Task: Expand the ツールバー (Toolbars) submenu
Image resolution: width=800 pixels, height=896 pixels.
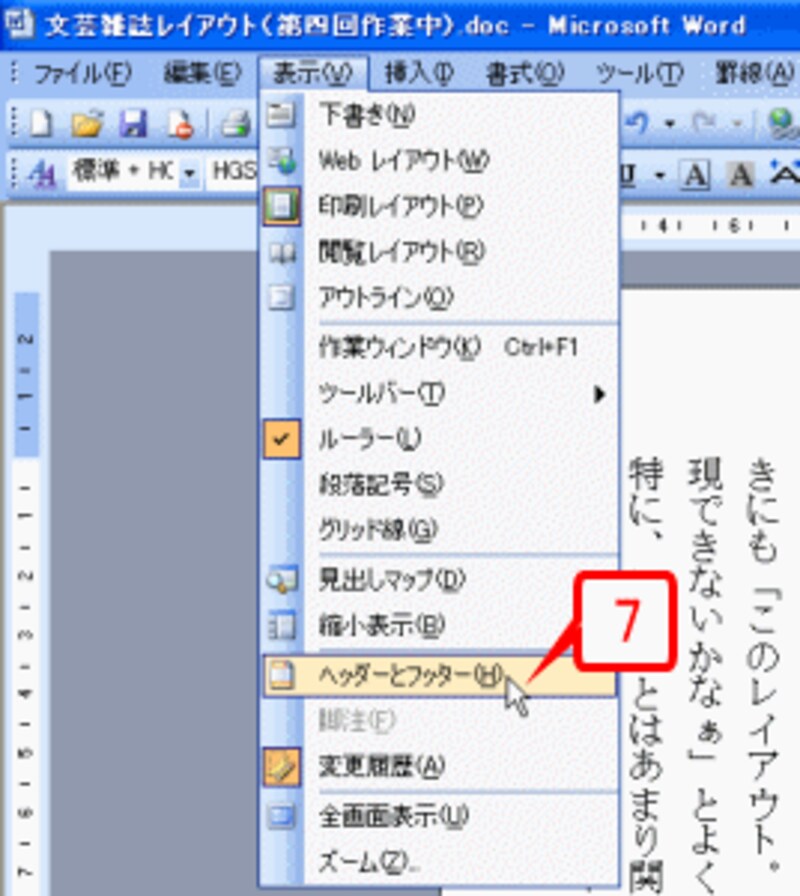Action: pyautogui.click(x=380, y=394)
